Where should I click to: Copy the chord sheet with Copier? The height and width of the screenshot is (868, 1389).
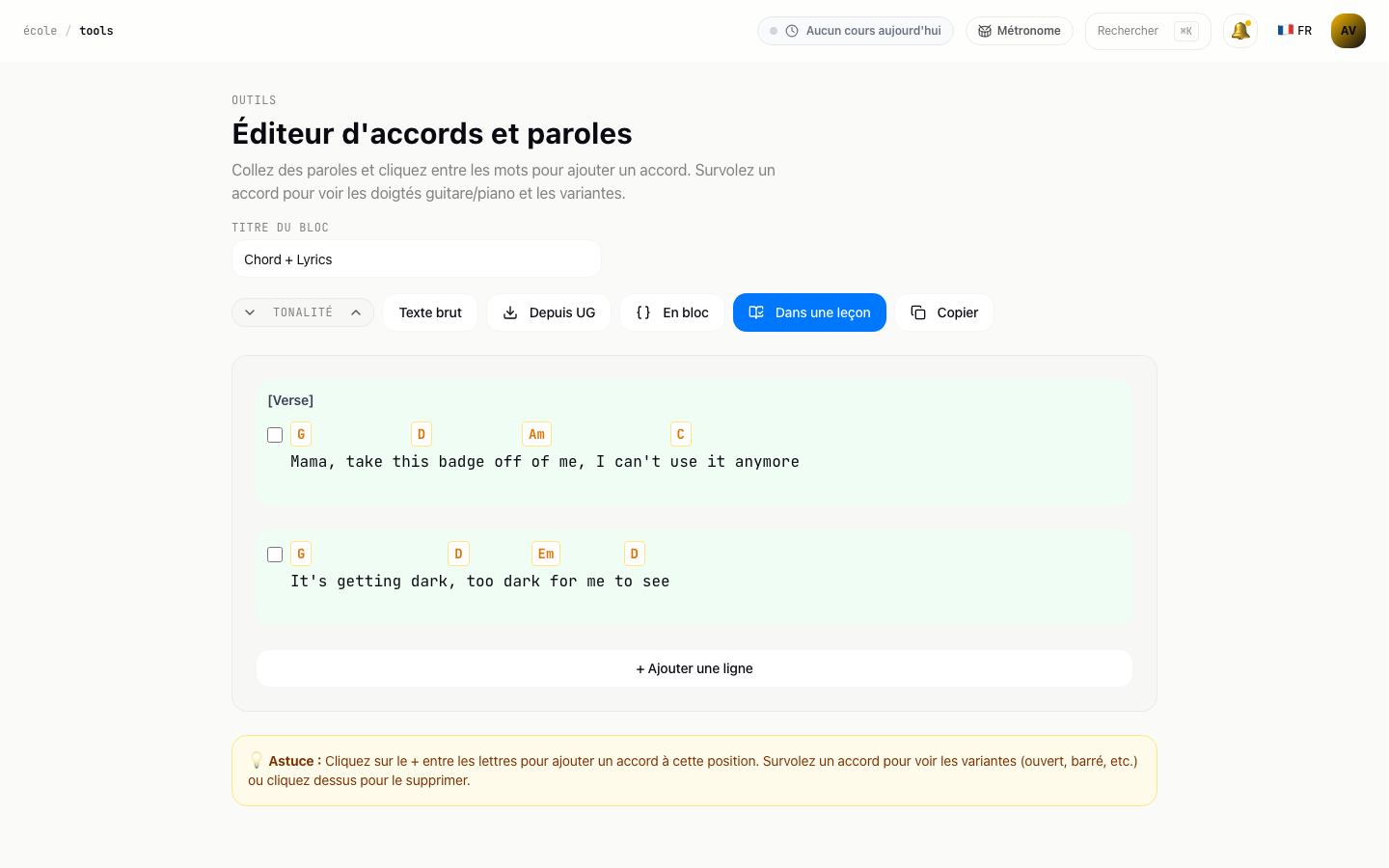(x=944, y=312)
